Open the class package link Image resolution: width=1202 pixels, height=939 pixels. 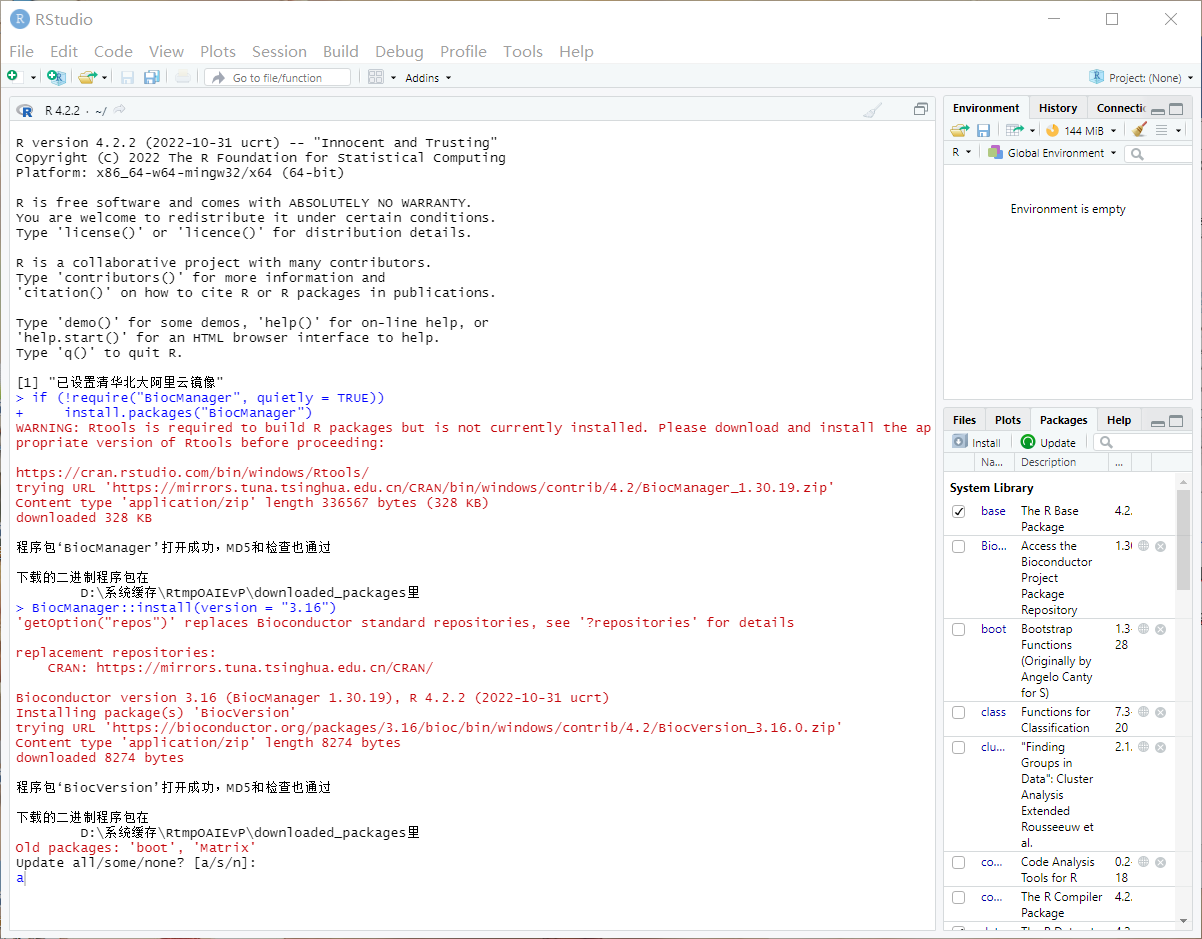993,712
